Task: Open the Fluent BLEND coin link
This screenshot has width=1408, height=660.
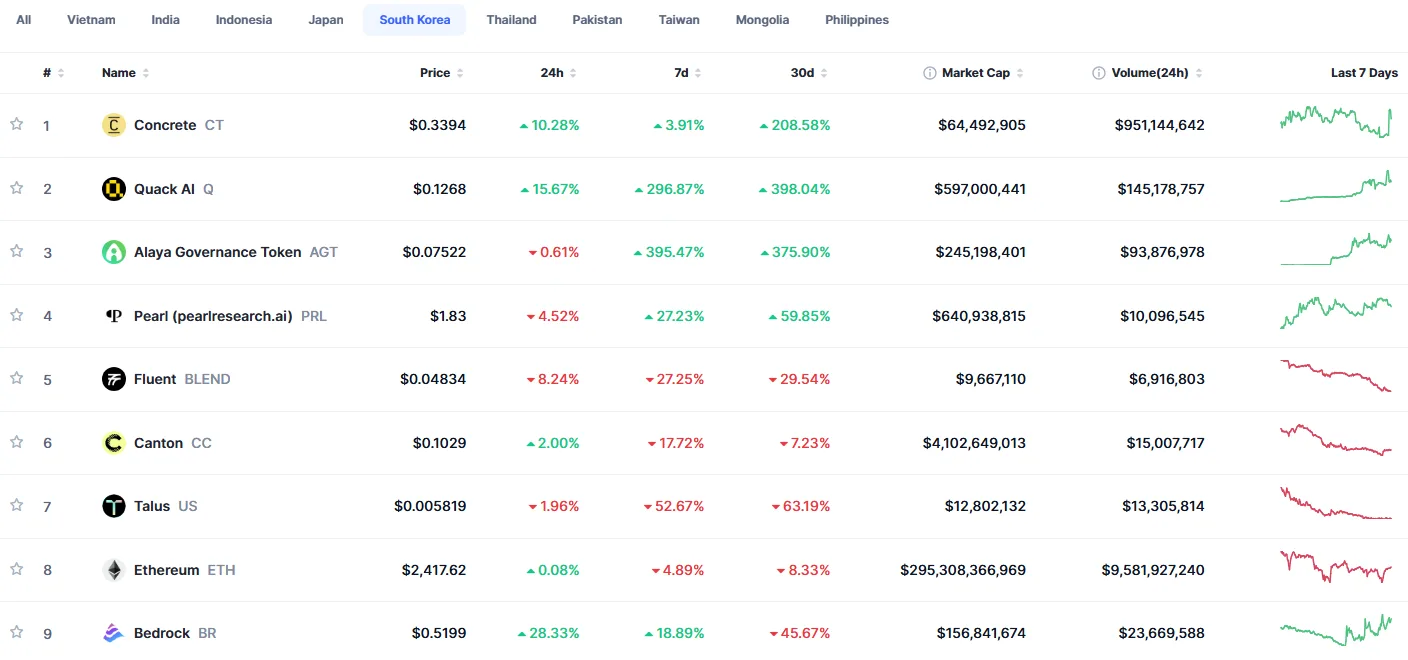Action: 166,379
